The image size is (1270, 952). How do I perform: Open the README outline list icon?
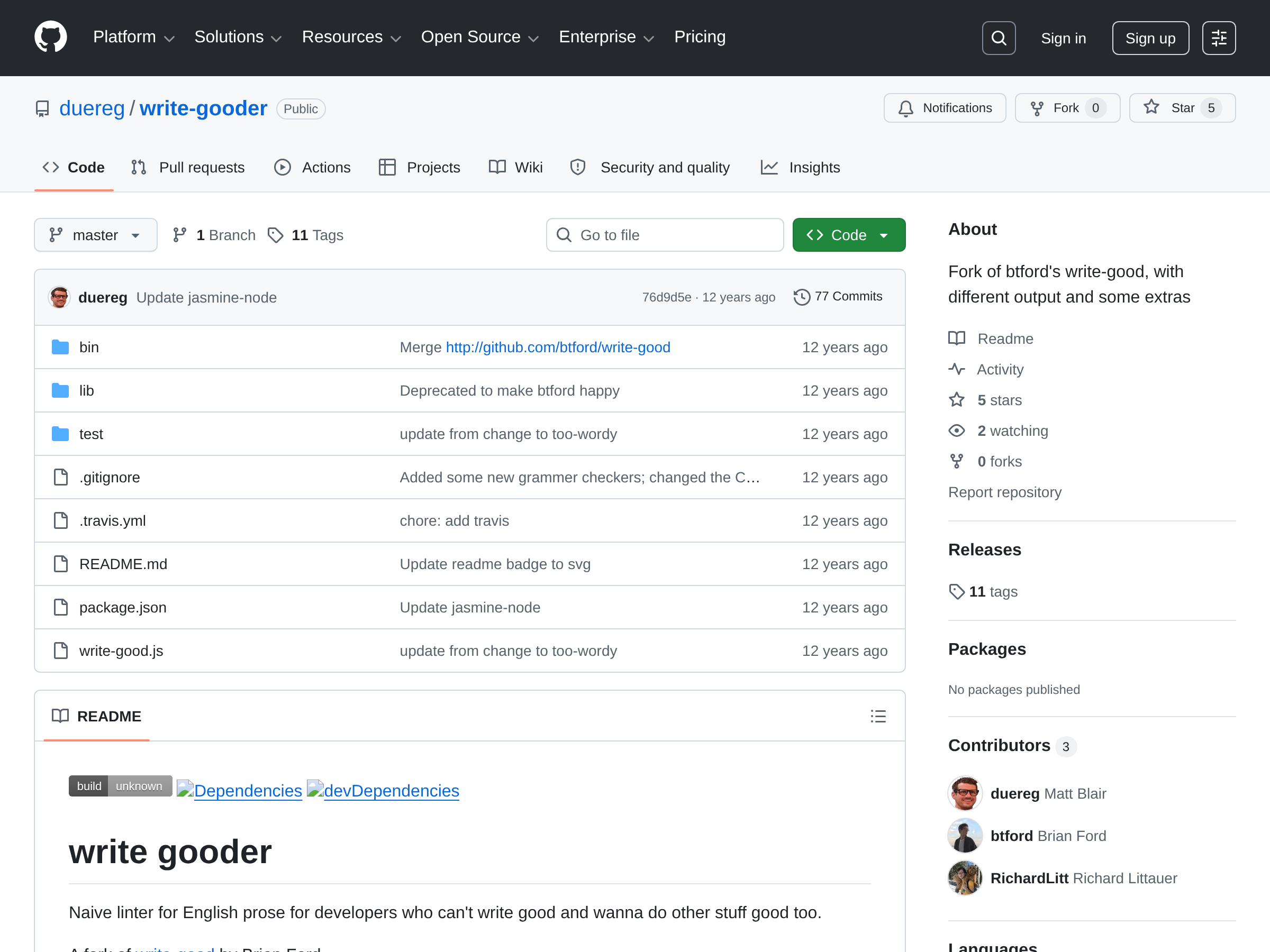point(877,716)
